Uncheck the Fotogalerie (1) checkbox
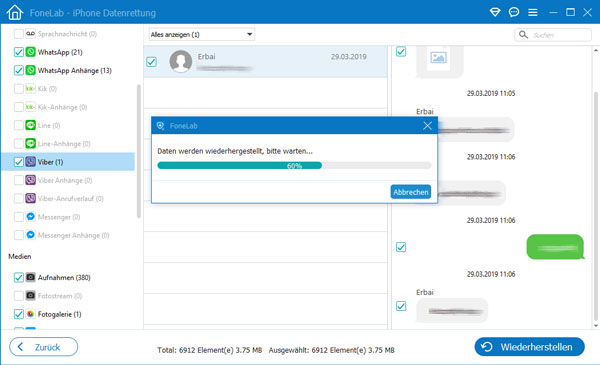The image size is (600, 365). click(x=18, y=314)
